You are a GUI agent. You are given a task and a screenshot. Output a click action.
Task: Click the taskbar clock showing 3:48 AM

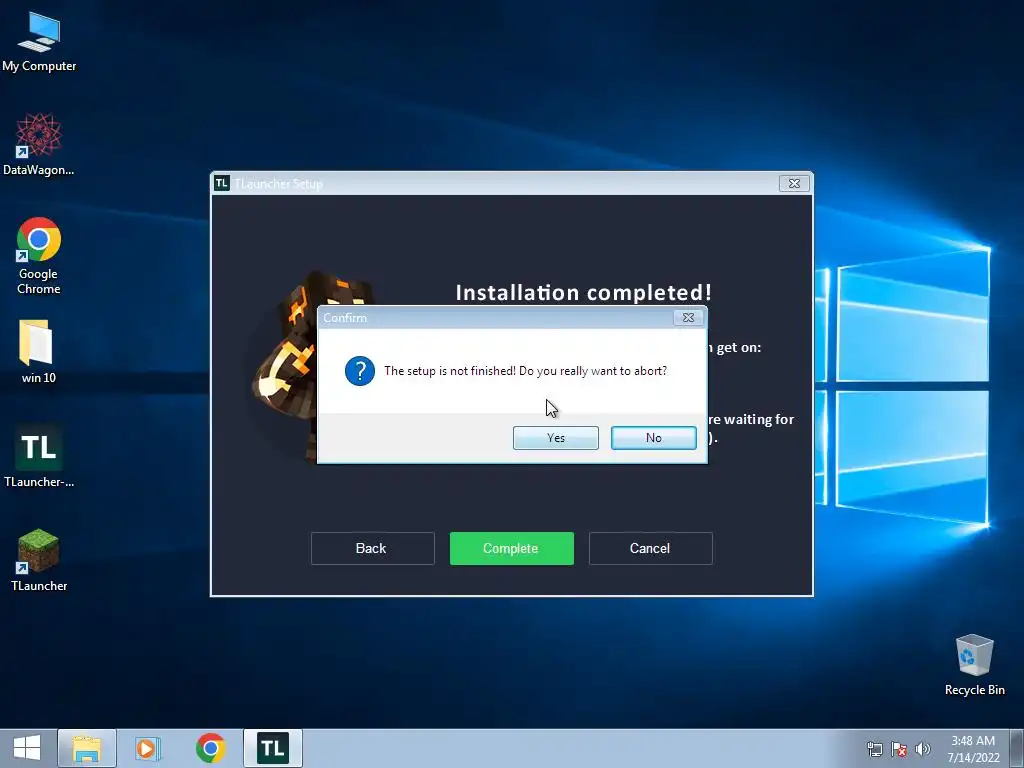[x=973, y=748]
